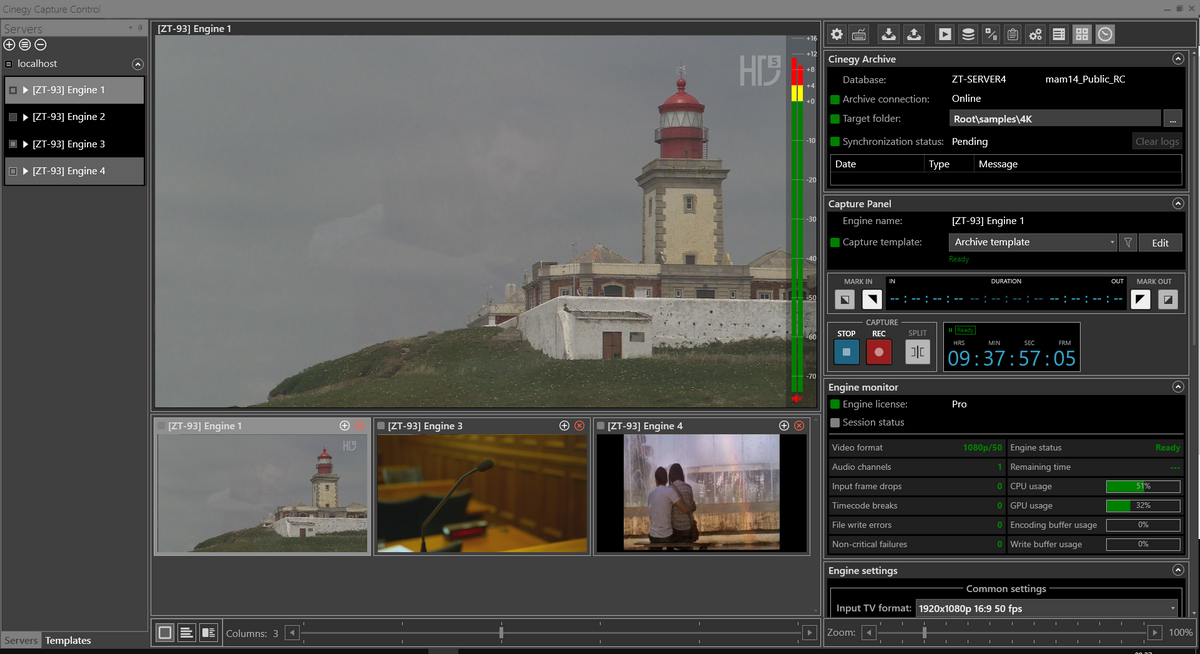This screenshot has width=1200, height=654.
Task: Collapse the Cinegy Archive panel
Action: coord(1178,58)
